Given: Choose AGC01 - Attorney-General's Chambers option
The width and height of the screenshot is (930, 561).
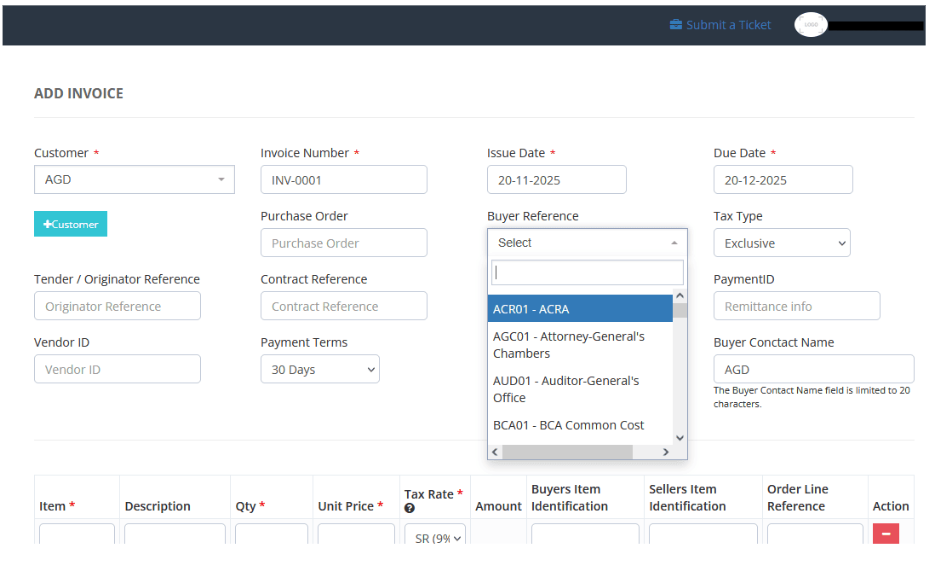Looking at the screenshot, I should pos(580,345).
